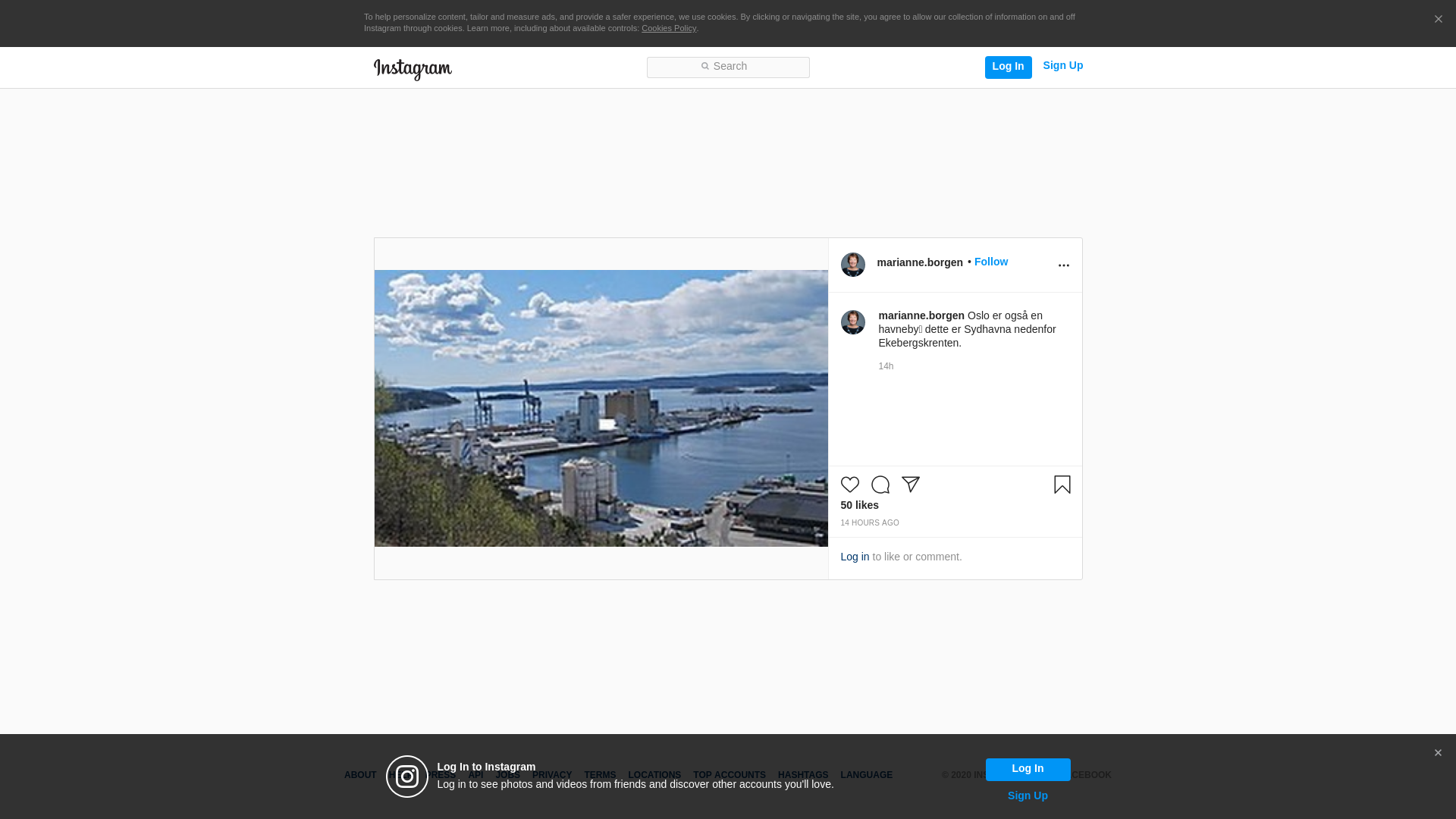Follow marianne.borgen
Viewport: 1456px width, 819px height.
click(x=990, y=262)
